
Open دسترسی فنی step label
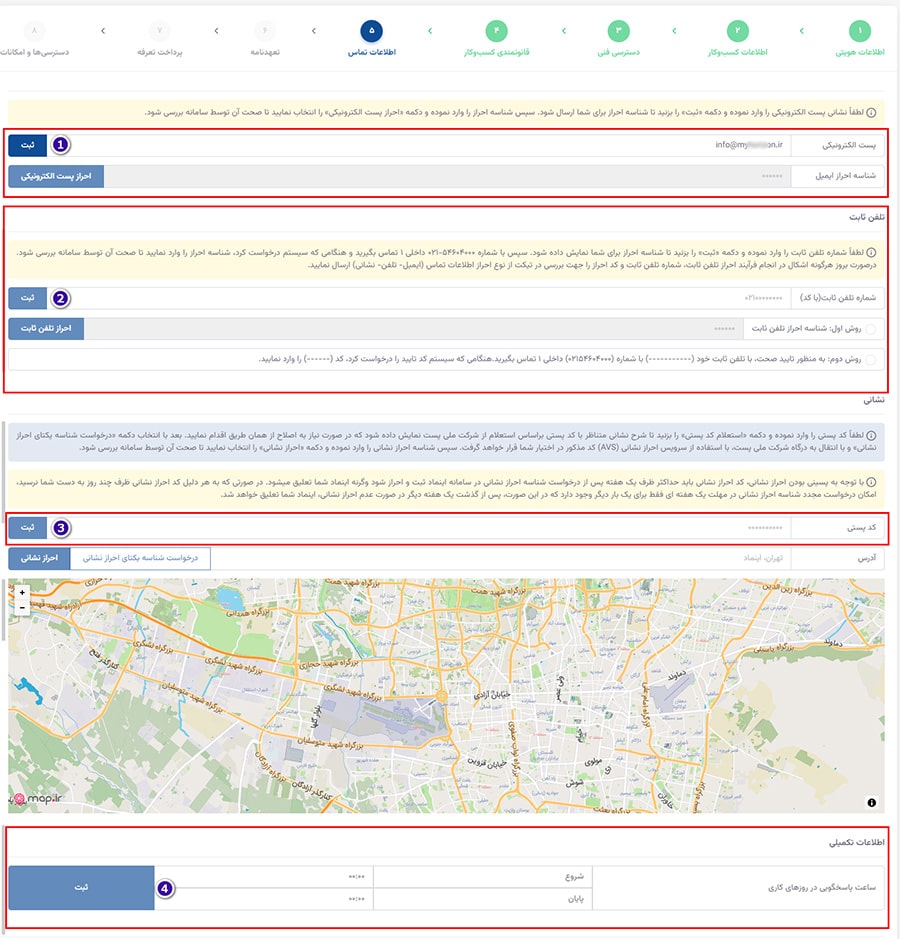click(x=619, y=53)
